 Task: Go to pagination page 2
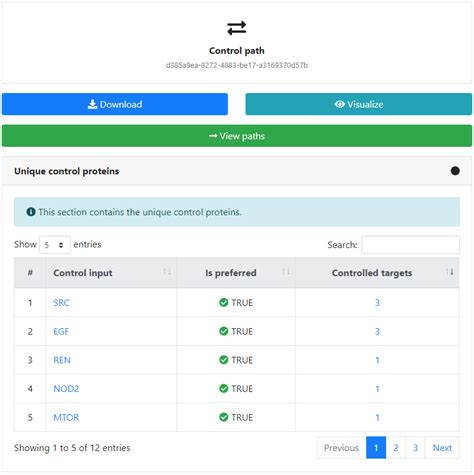(396, 448)
